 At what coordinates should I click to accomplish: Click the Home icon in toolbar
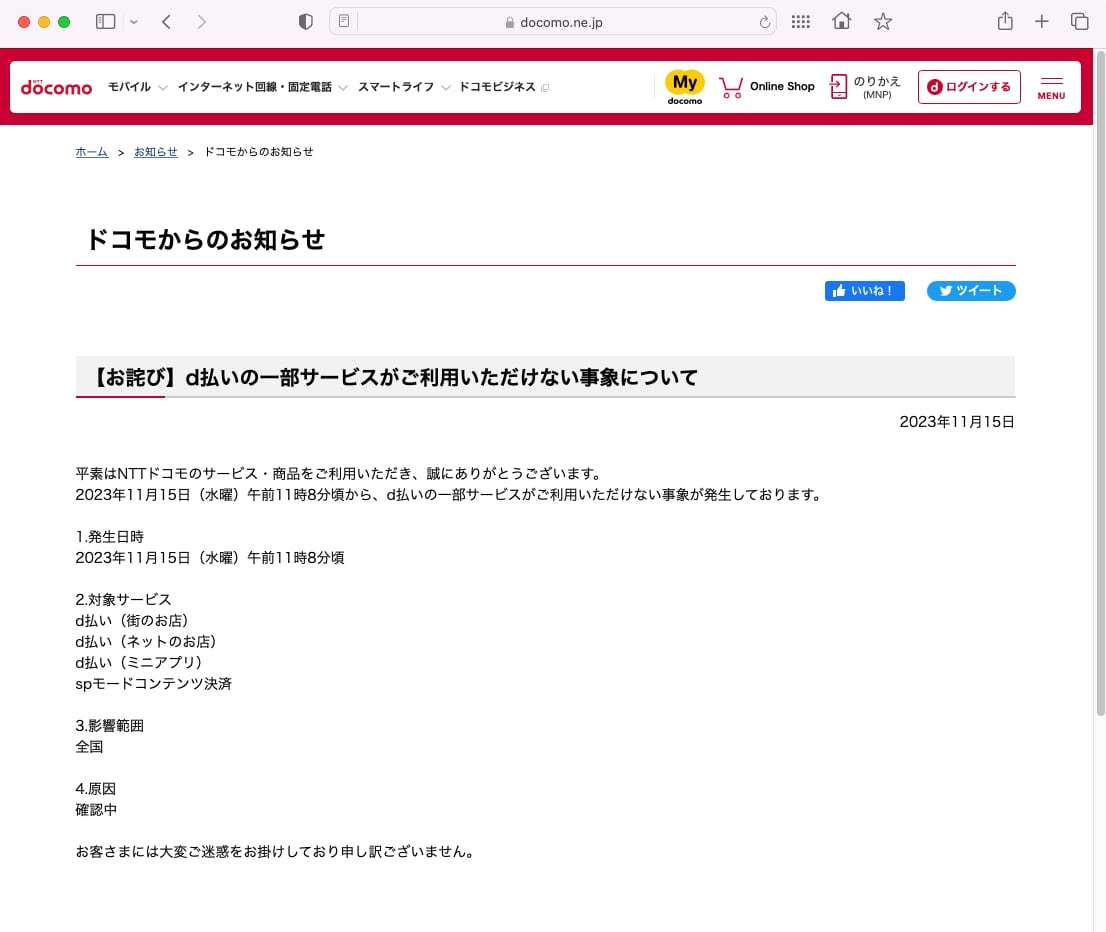coord(841,21)
